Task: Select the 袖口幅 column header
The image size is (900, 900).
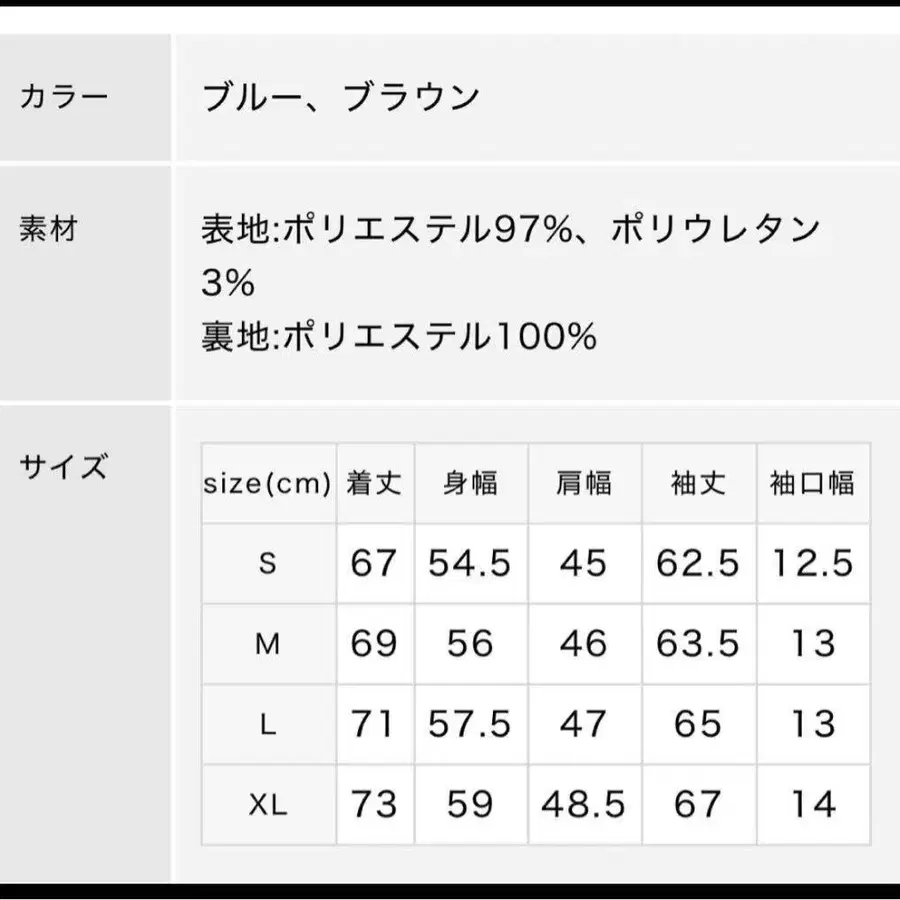Action: pos(812,484)
